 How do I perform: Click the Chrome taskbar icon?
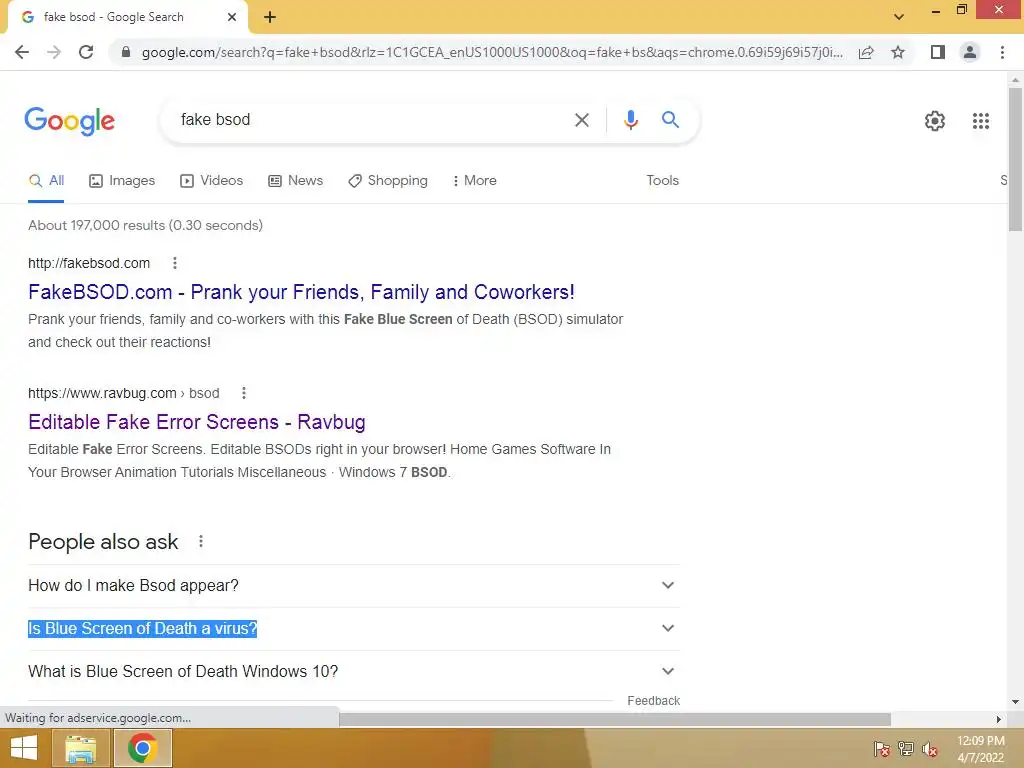click(143, 748)
